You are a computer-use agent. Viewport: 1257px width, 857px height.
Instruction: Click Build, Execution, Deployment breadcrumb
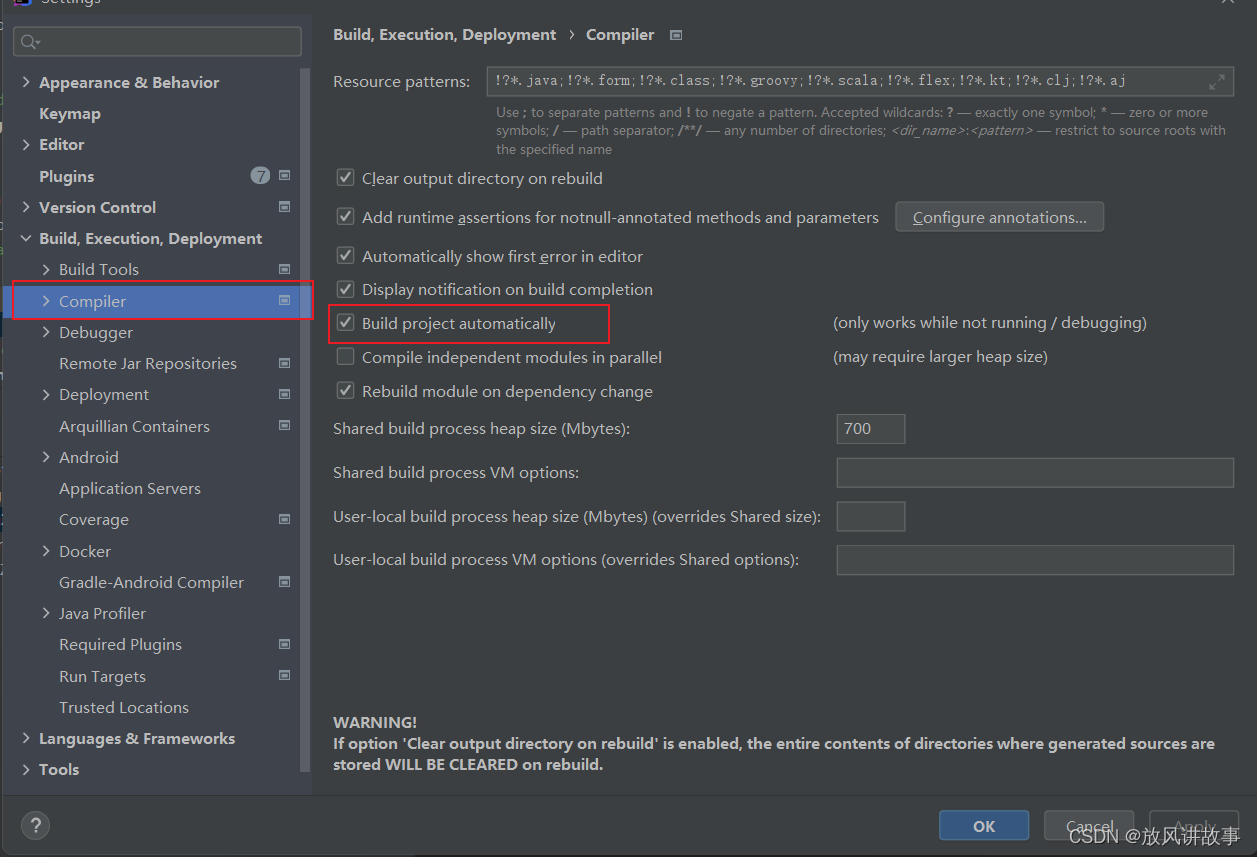tap(444, 34)
